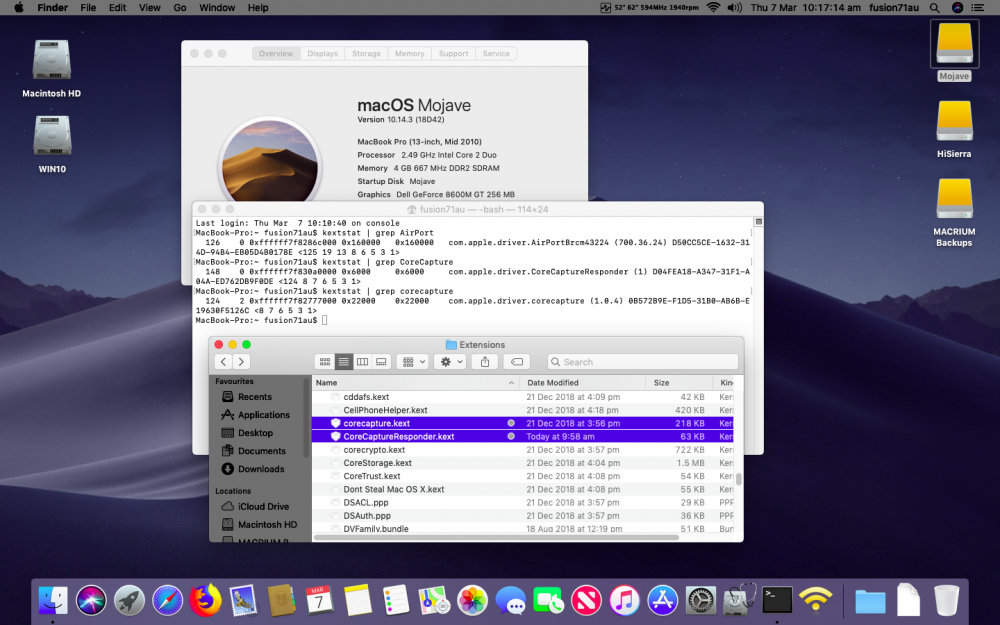This screenshot has height=625, width=1000.
Task: Switch to Storage tab in About This Mac
Action: tap(366, 54)
